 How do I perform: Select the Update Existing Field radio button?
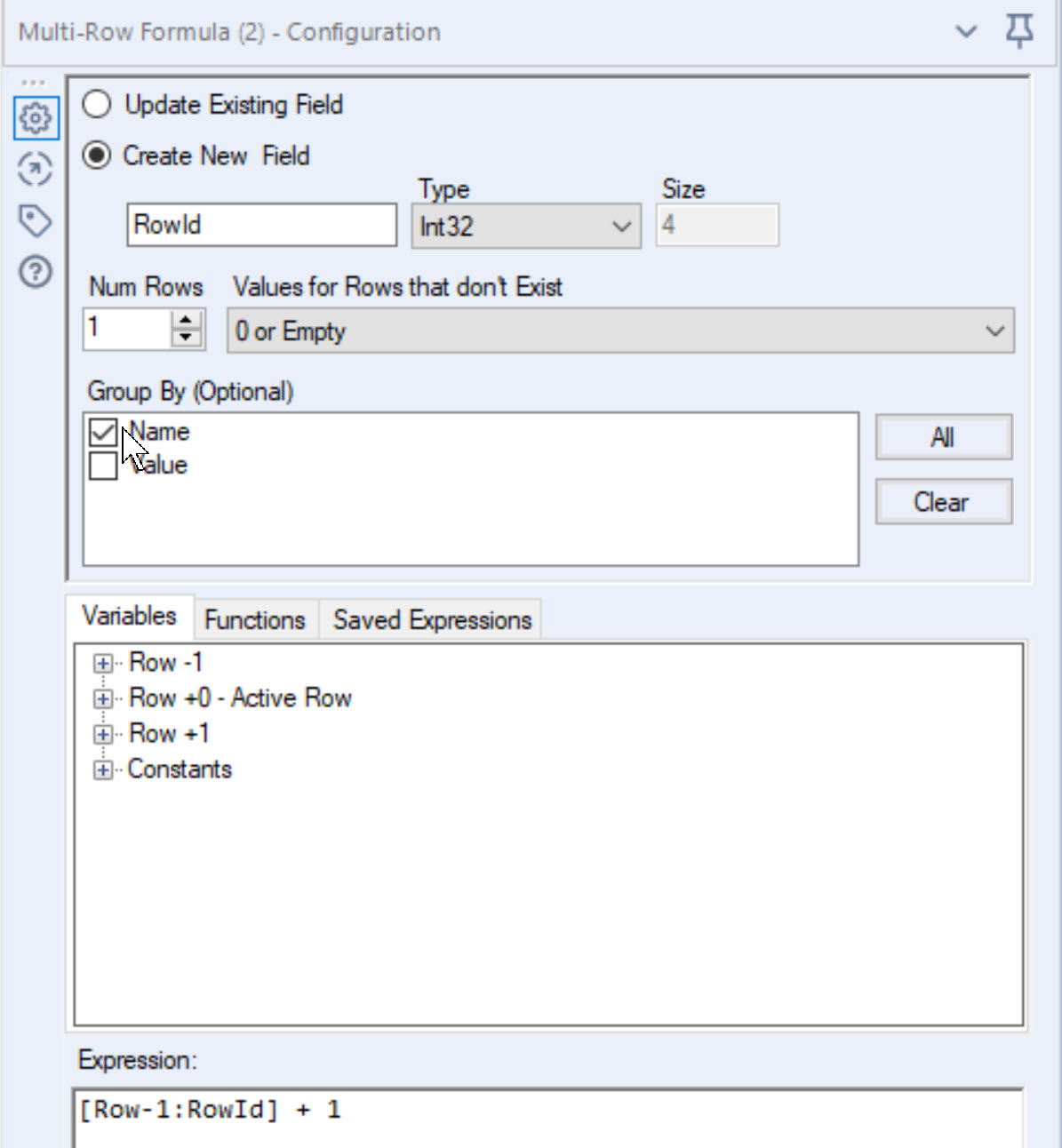pos(96,104)
